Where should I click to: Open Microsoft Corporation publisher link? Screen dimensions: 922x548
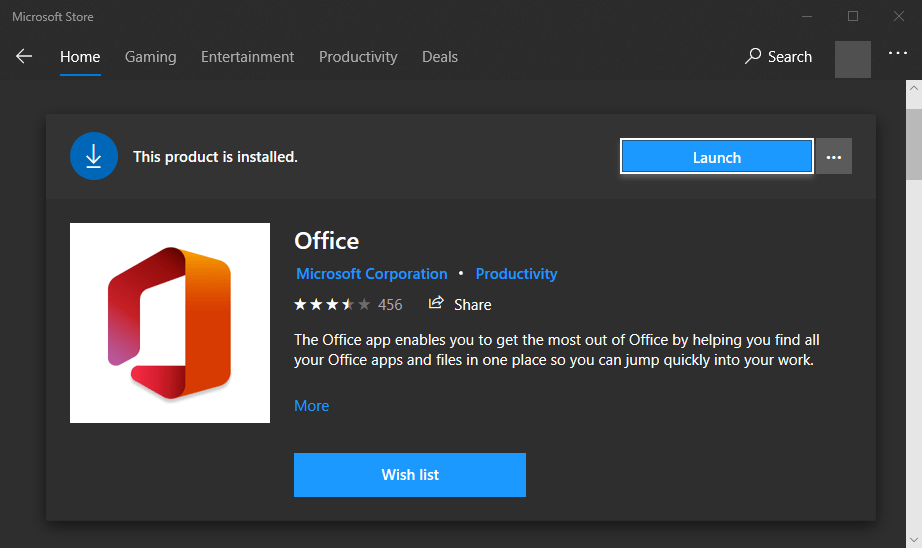(371, 274)
